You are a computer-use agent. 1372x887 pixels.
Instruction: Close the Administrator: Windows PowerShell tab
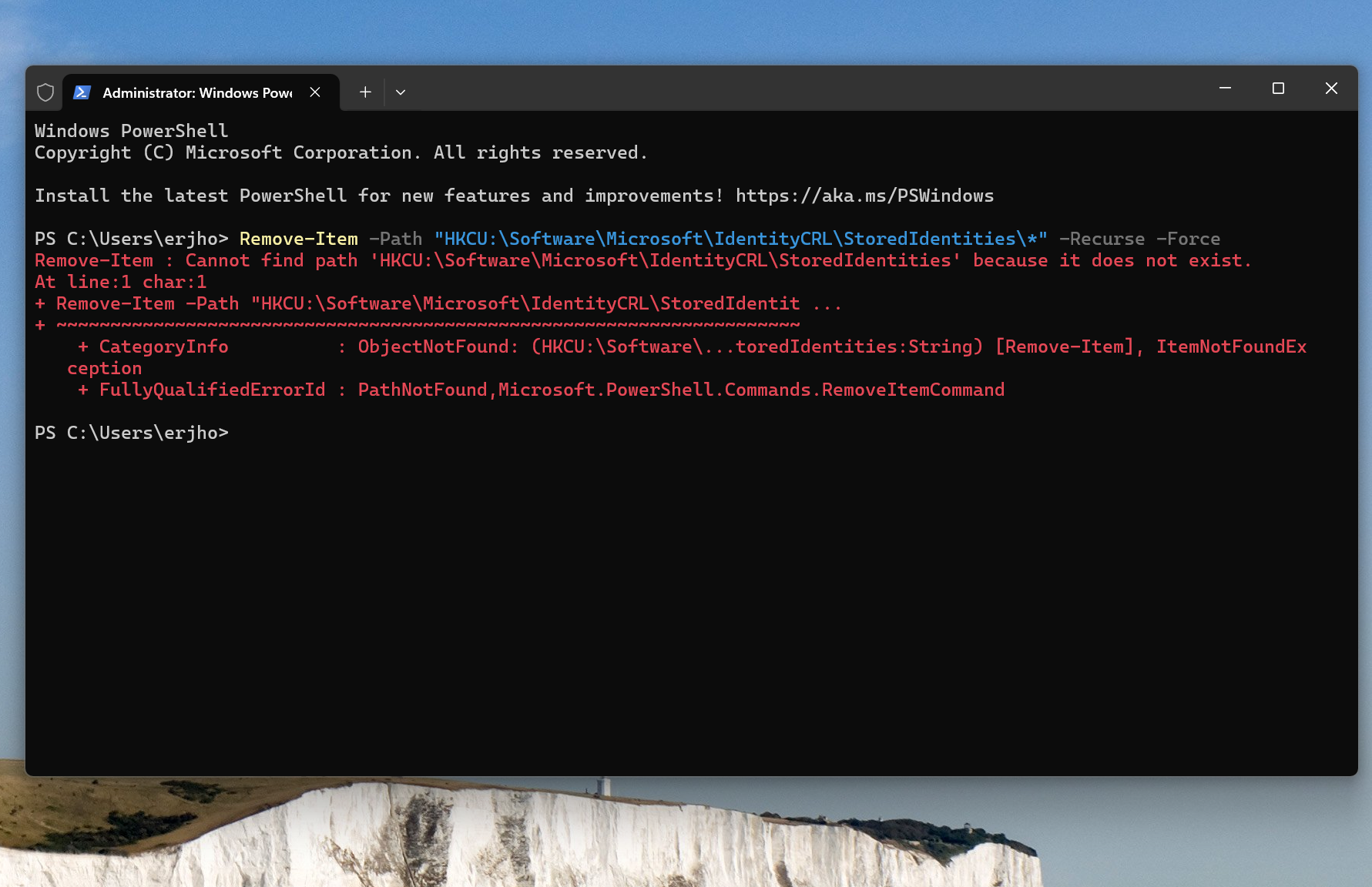315,92
